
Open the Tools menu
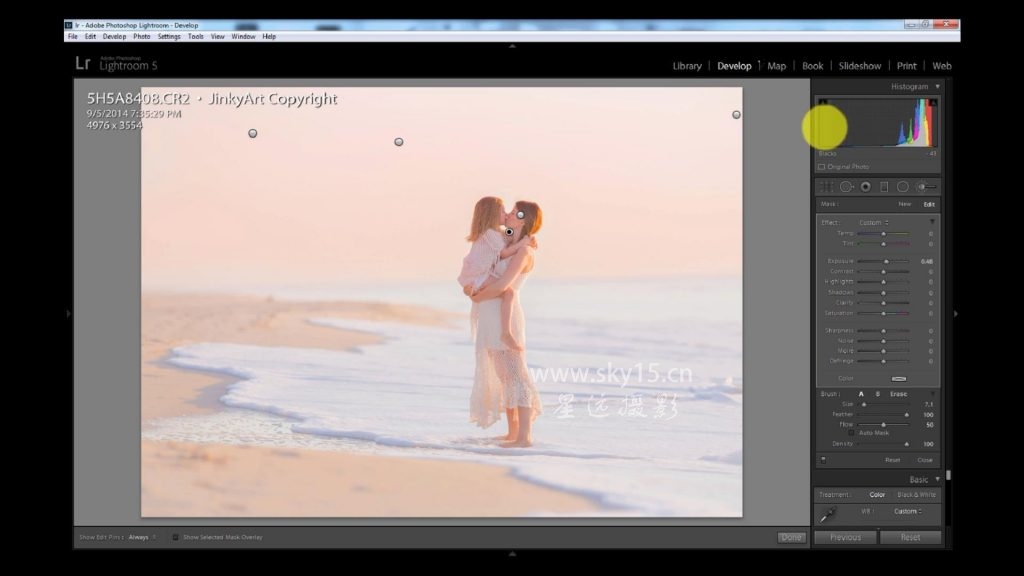196,37
